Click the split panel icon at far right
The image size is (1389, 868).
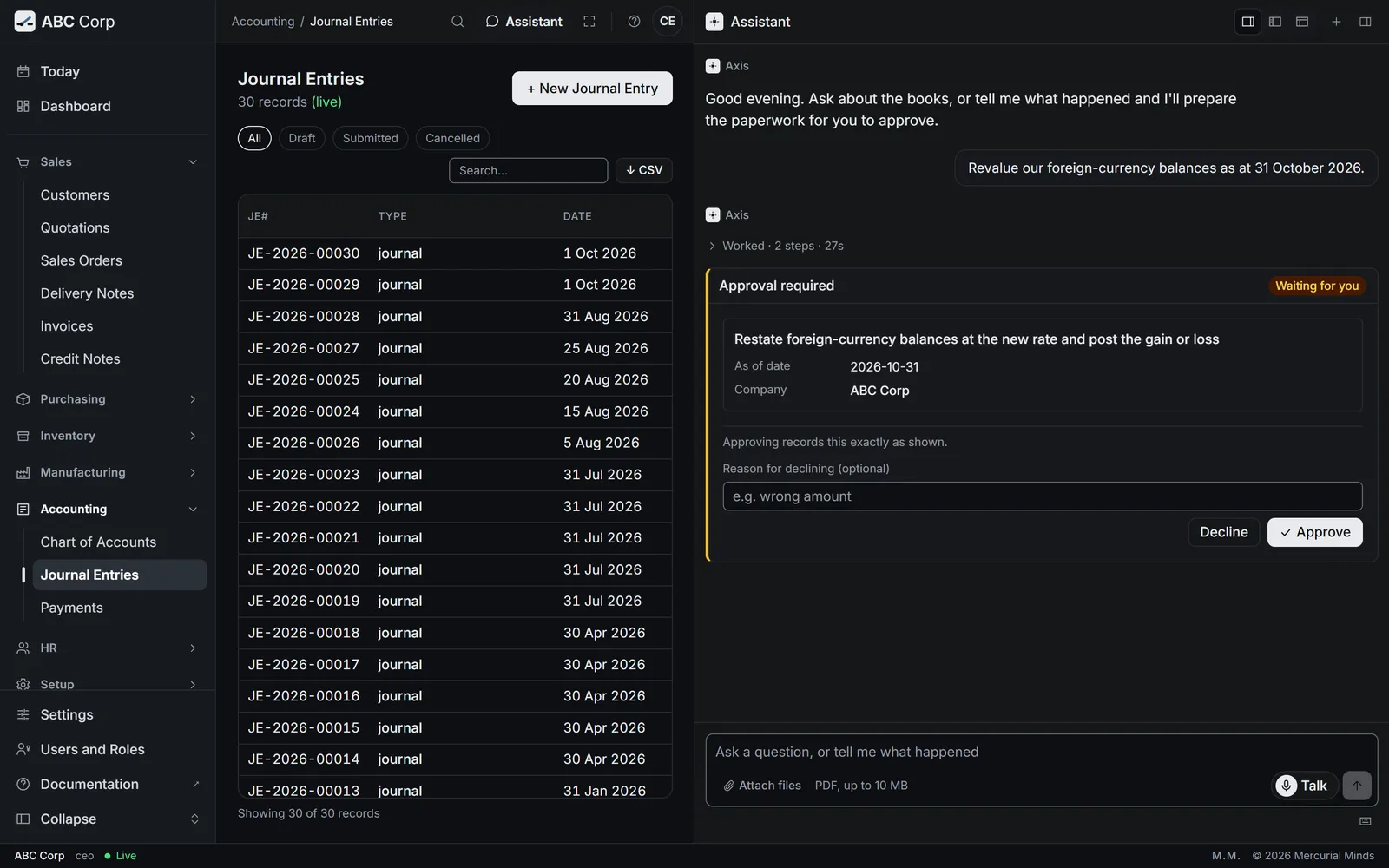click(x=1366, y=22)
